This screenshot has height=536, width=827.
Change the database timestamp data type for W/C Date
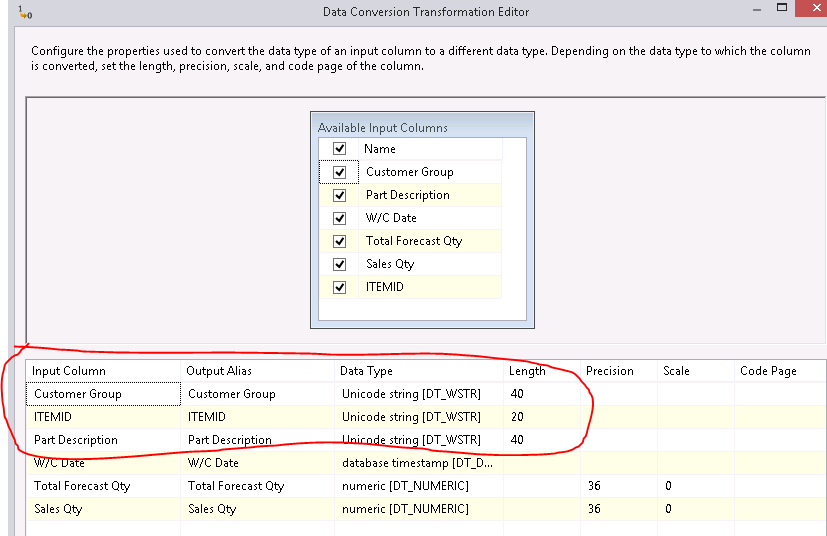click(419, 463)
